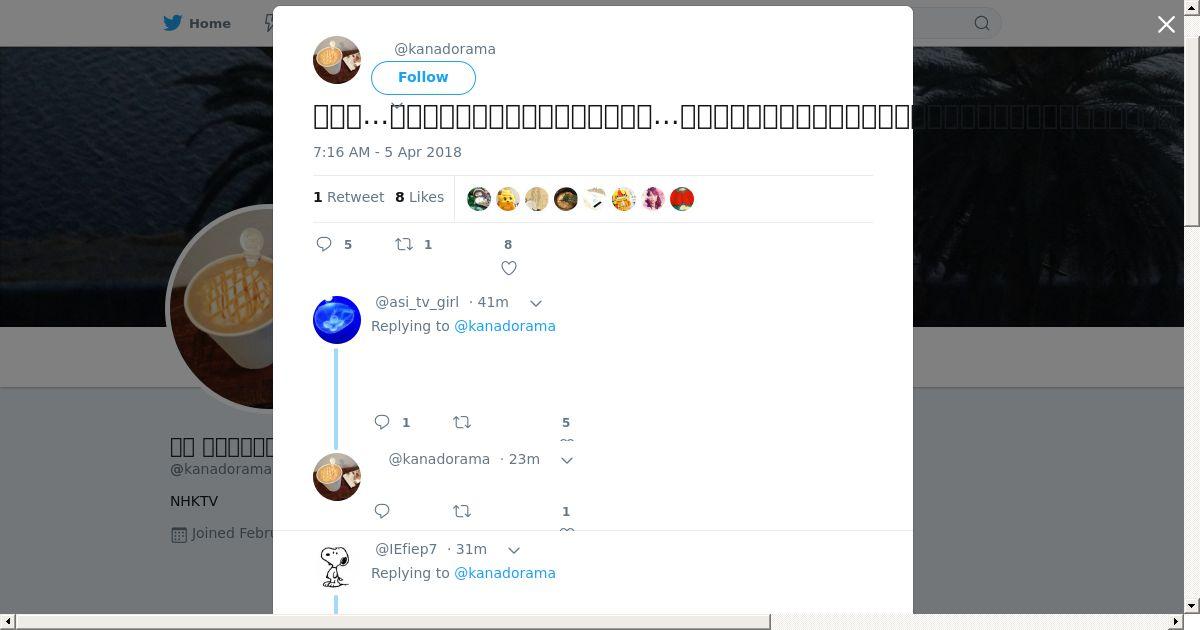Screen dimensions: 1200x630
Task: Click reply icon on @kanadorama's 23m reply
Action: coord(382,511)
